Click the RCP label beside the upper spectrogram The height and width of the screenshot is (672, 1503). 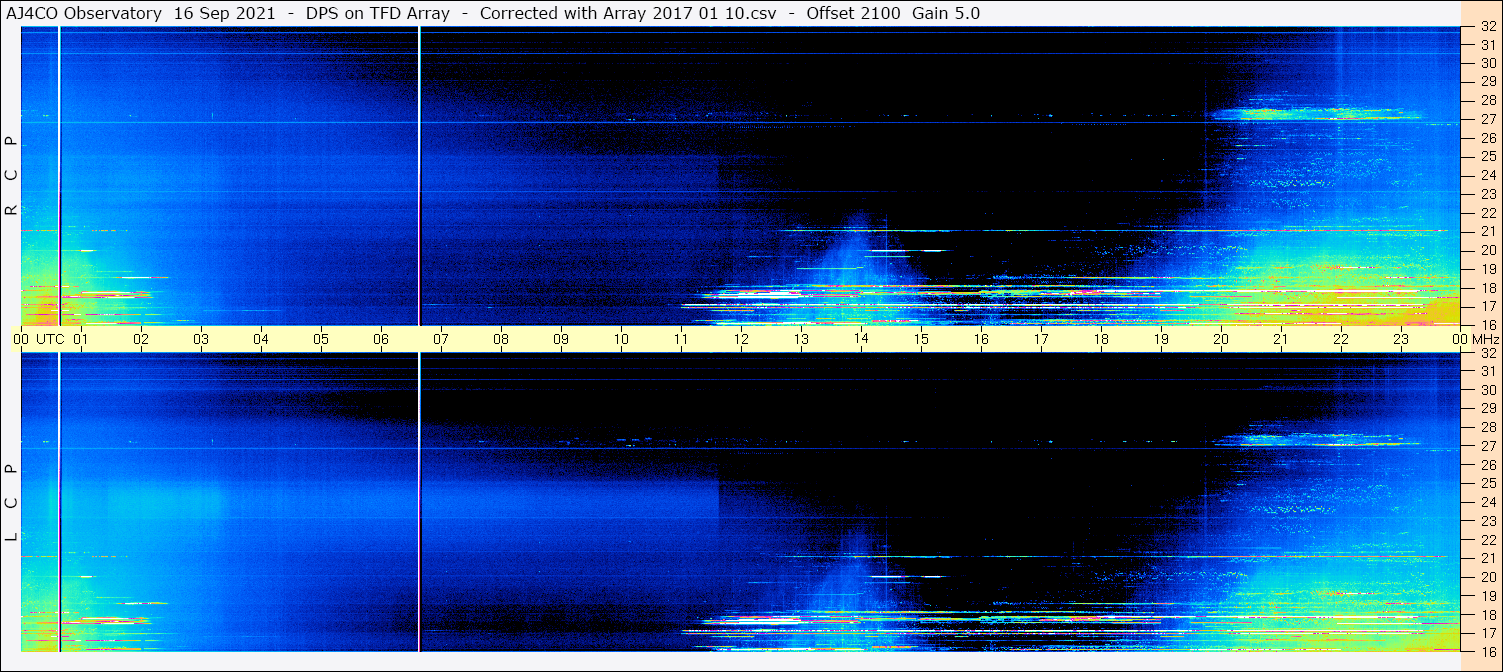point(12,176)
